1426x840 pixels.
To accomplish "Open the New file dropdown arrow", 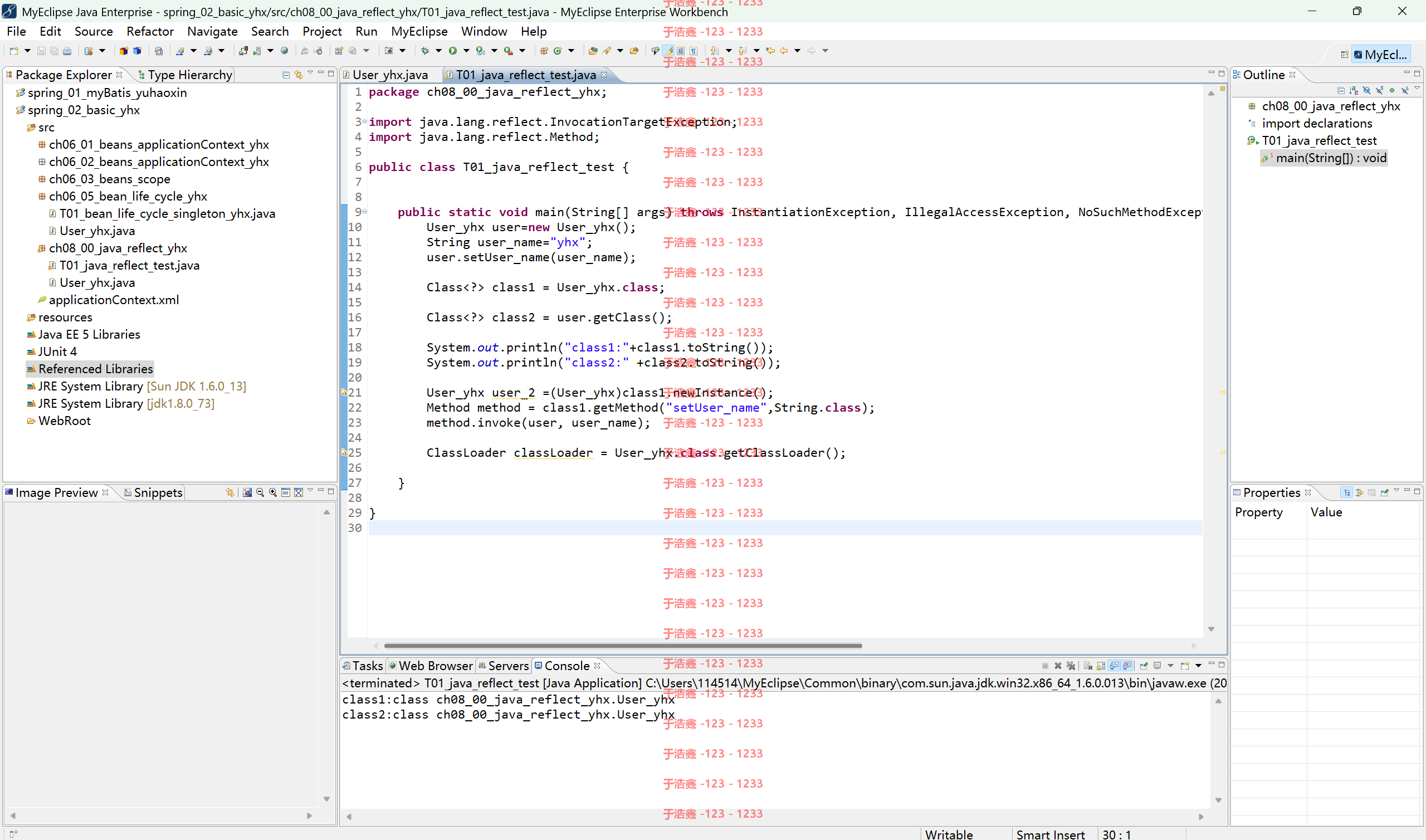I will (27, 51).
